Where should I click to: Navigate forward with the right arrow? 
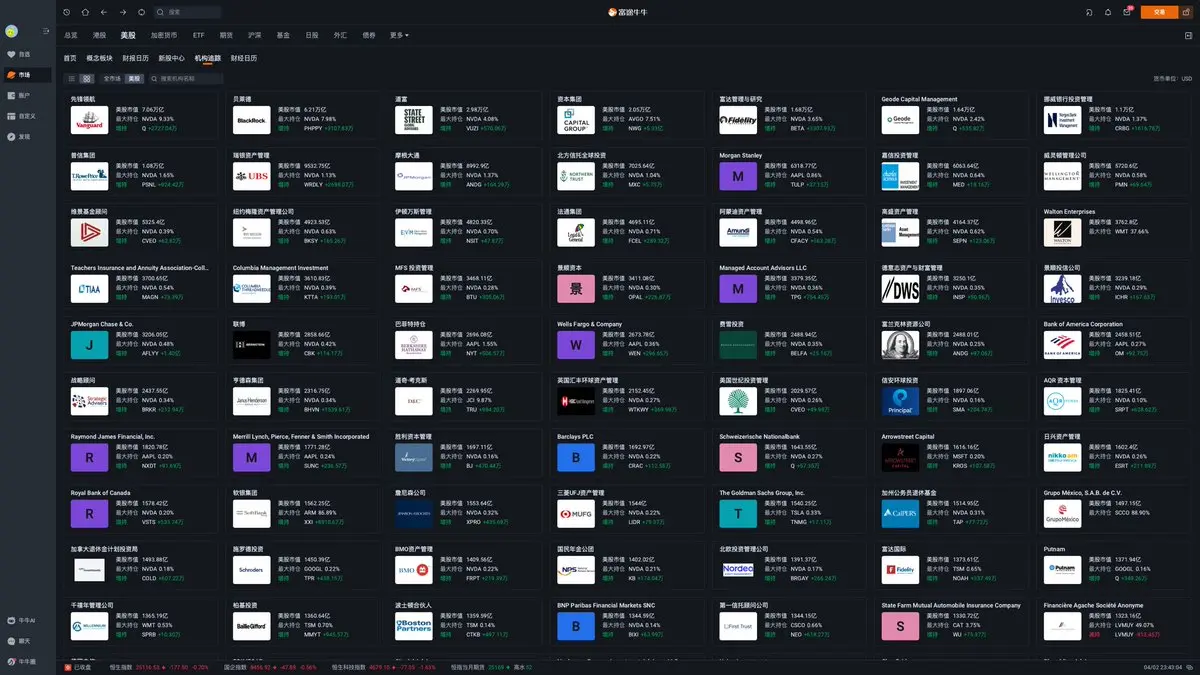(122, 12)
